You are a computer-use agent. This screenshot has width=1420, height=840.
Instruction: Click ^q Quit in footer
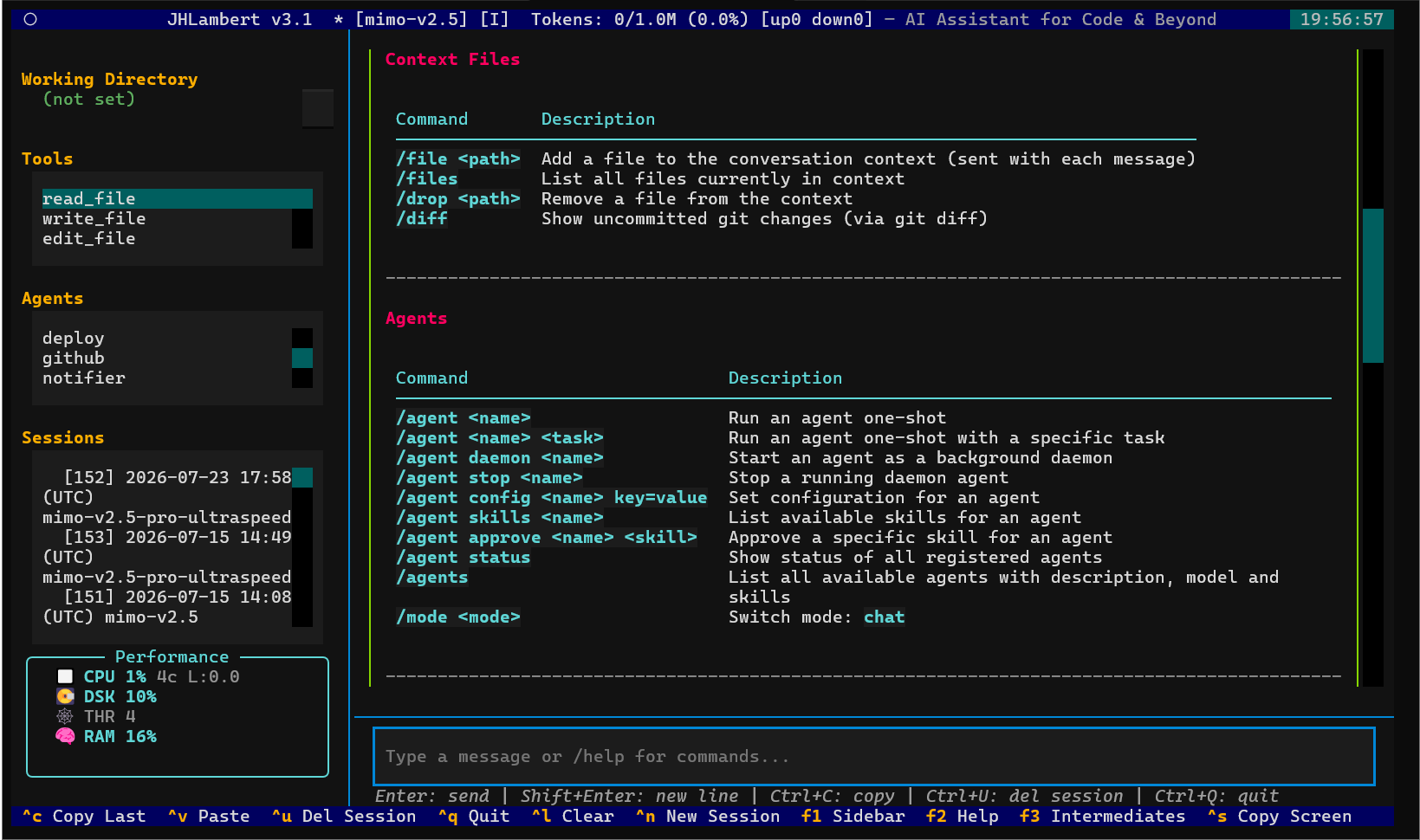(x=474, y=816)
